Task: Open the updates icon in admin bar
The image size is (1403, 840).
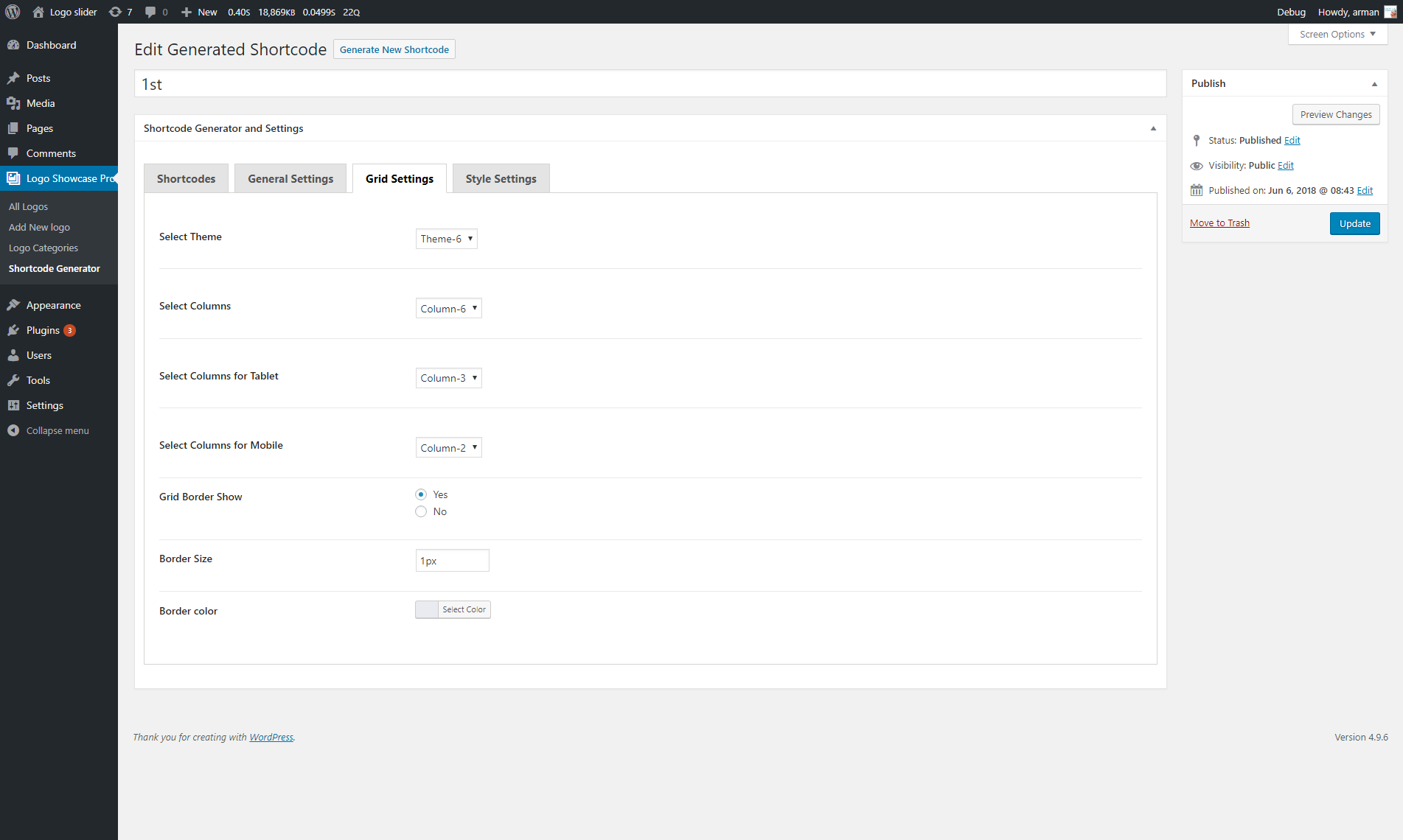Action: tap(115, 12)
